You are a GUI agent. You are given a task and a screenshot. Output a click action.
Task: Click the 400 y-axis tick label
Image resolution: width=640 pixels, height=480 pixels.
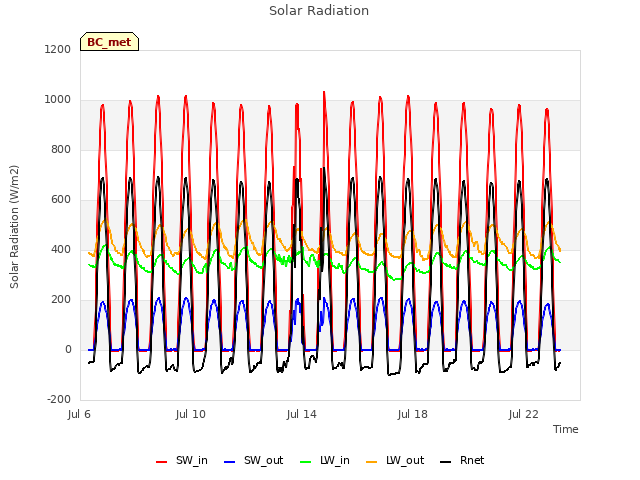click(x=61, y=249)
